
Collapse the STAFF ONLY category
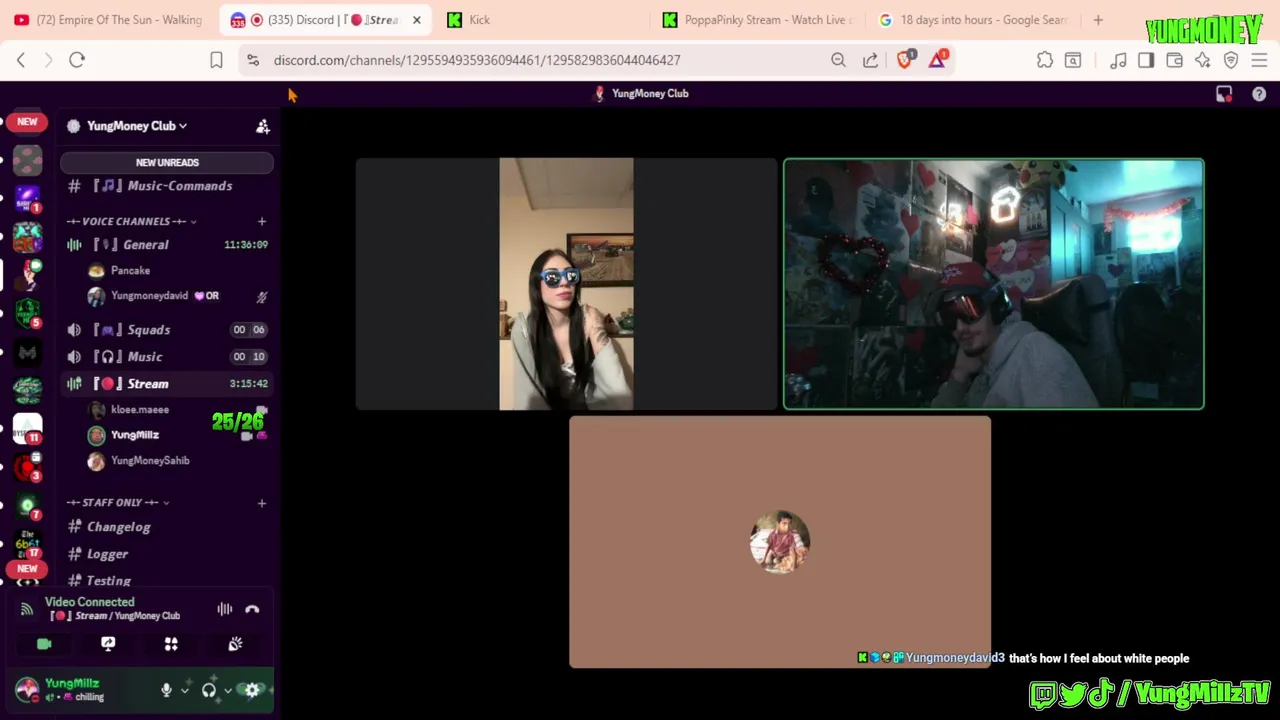[117, 502]
